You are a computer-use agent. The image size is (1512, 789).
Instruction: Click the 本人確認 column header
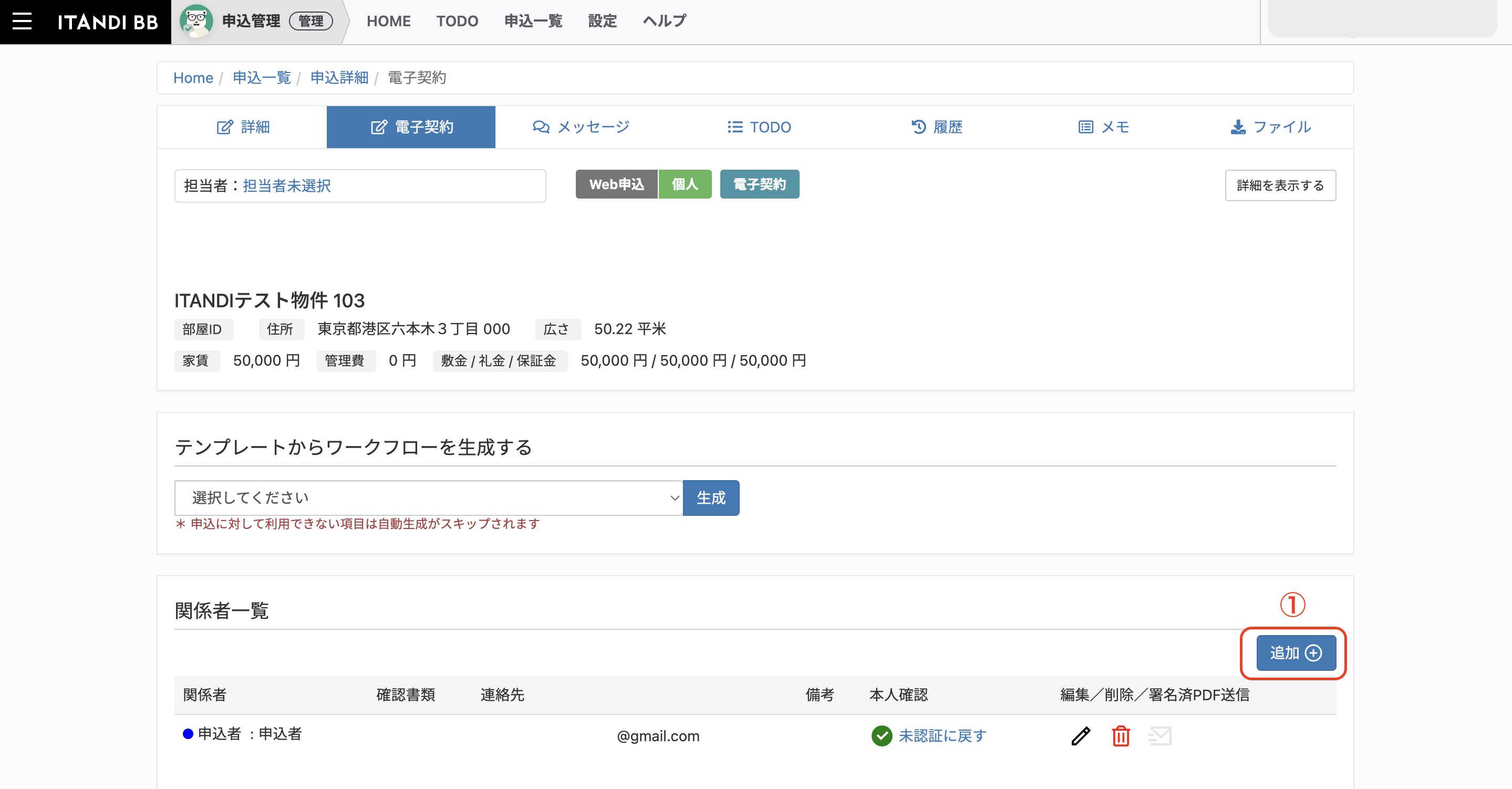898,695
